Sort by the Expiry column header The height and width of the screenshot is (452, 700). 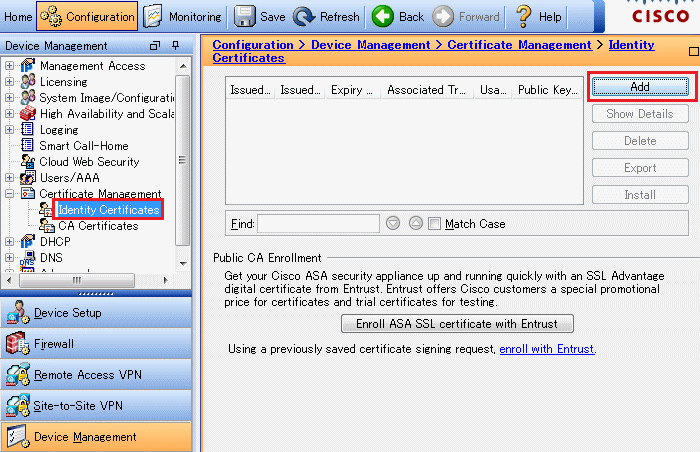(x=352, y=90)
